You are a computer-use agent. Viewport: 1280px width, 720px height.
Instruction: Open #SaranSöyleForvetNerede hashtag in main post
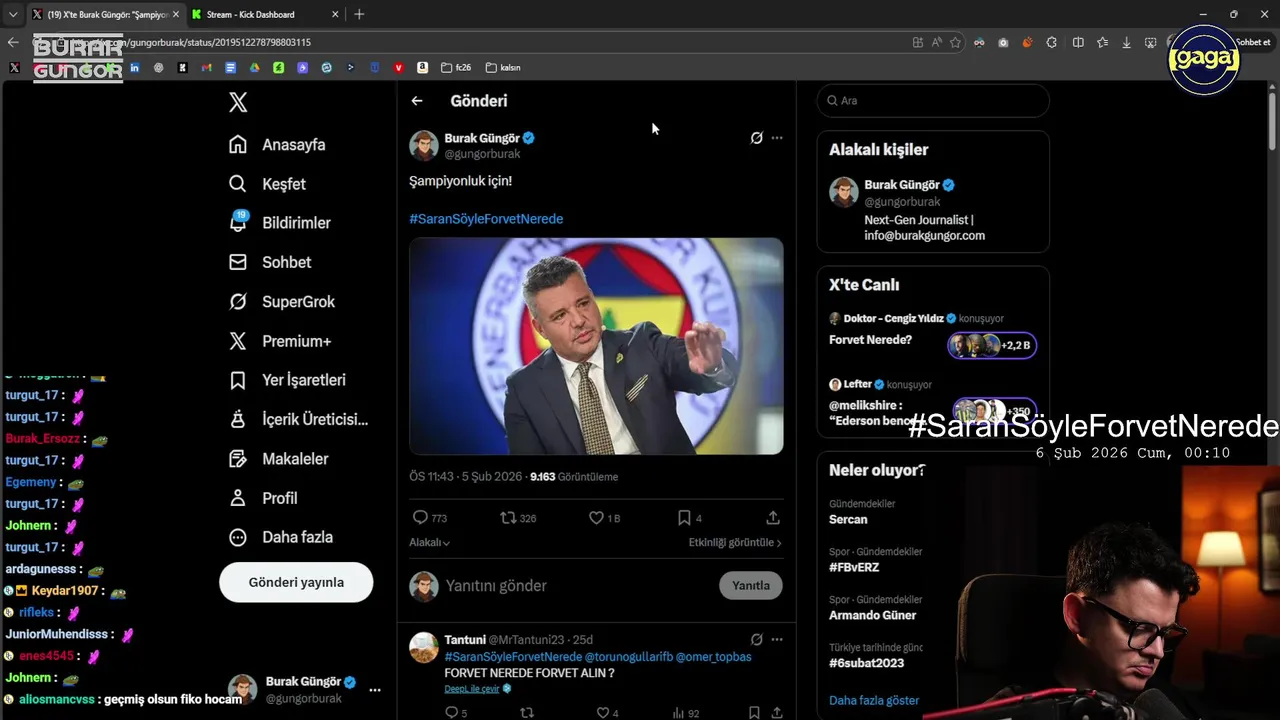(486, 218)
